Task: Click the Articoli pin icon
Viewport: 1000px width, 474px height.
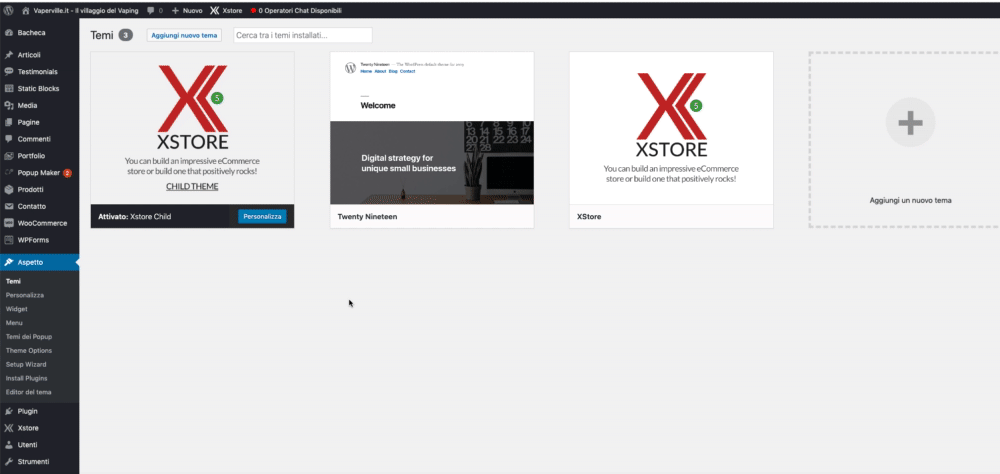Action: pyautogui.click(x=9, y=55)
